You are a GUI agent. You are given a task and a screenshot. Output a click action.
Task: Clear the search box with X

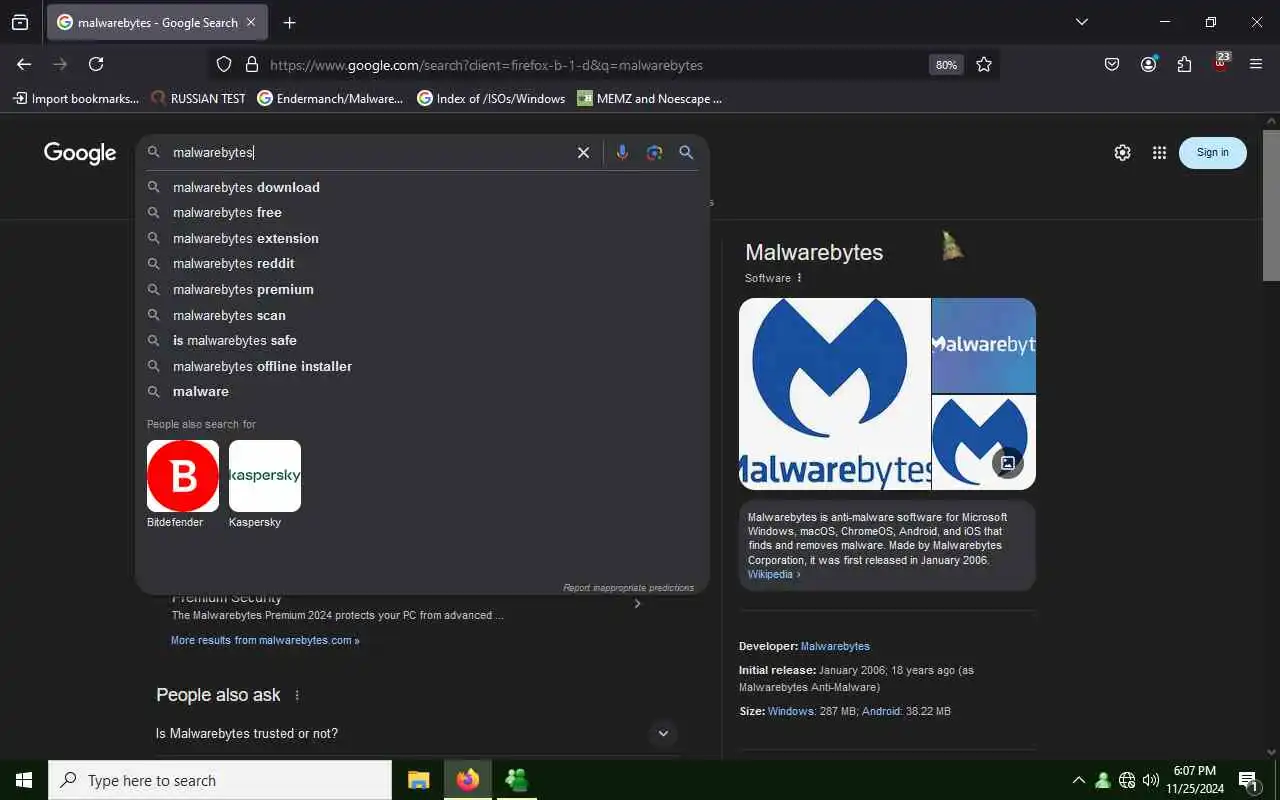pyautogui.click(x=583, y=152)
